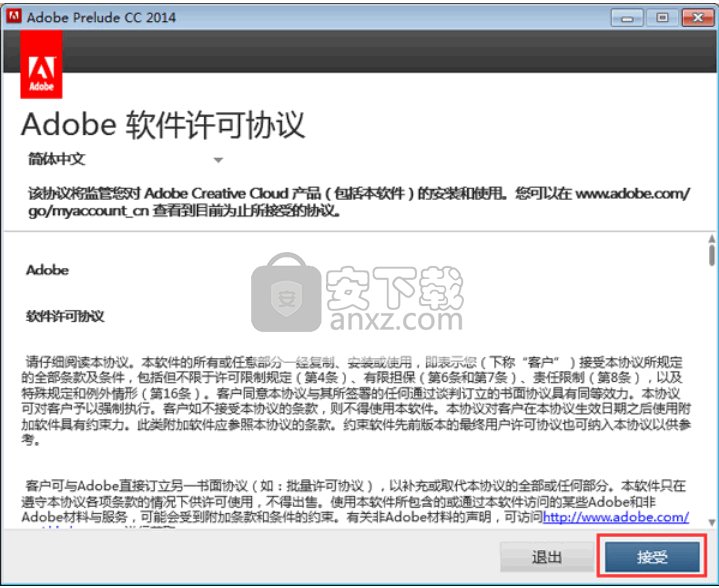
Task: Click the 接受 (Accept) button
Action: (x=652, y=557)
